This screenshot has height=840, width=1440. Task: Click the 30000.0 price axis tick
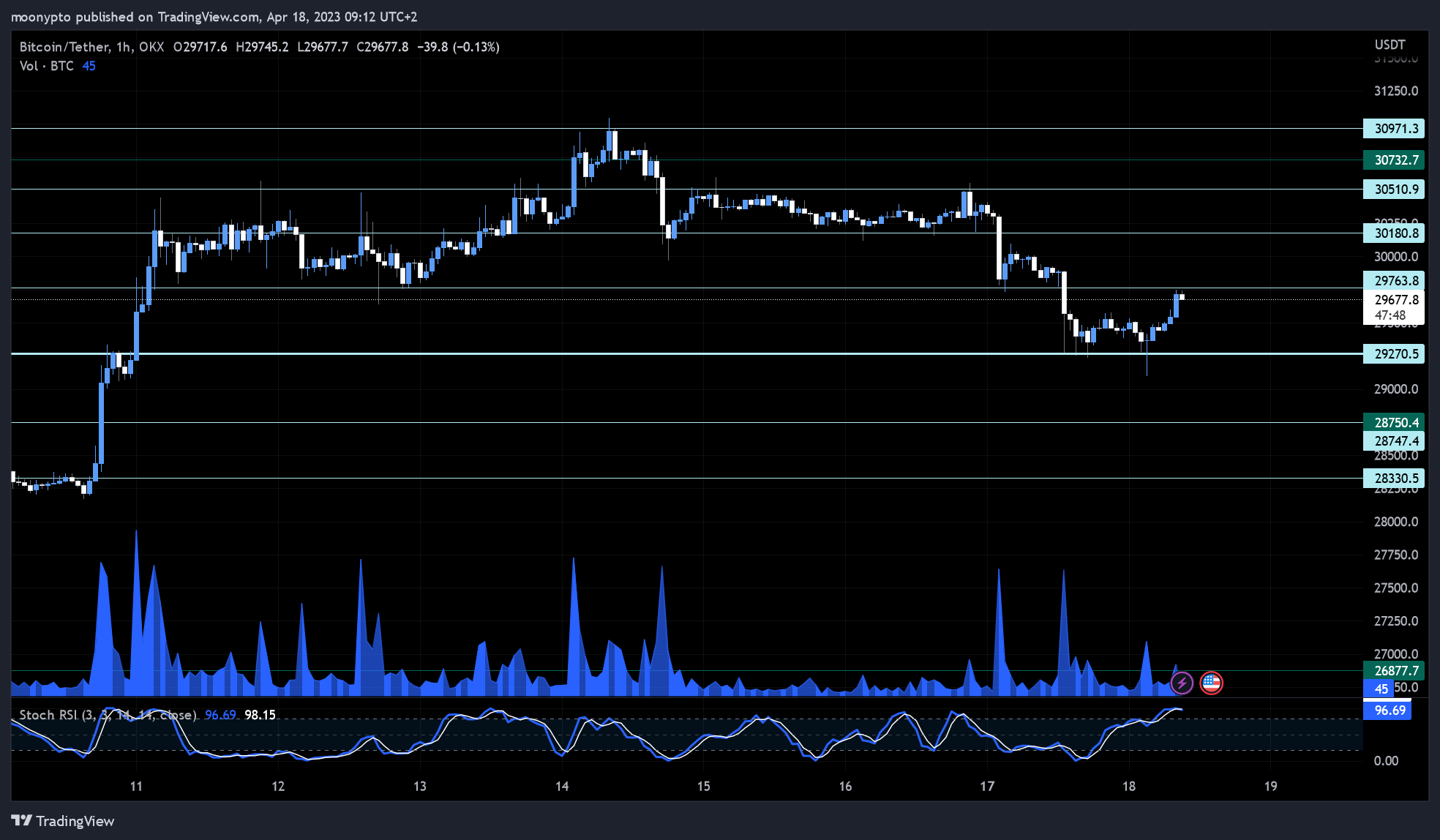coord(1396,257)
